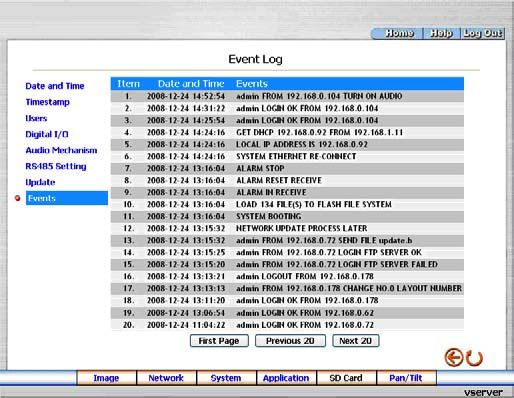This screenshot has width=514, height=398.
Task: Click the Event Log page title
Action: pos(256,59)
